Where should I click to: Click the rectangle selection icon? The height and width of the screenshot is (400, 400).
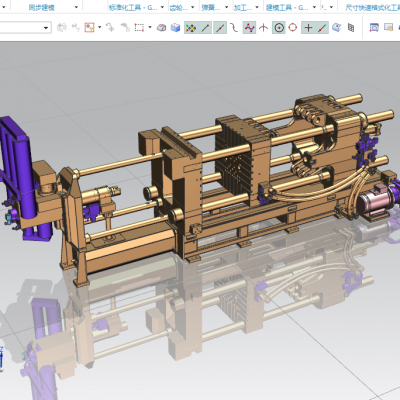139,28
